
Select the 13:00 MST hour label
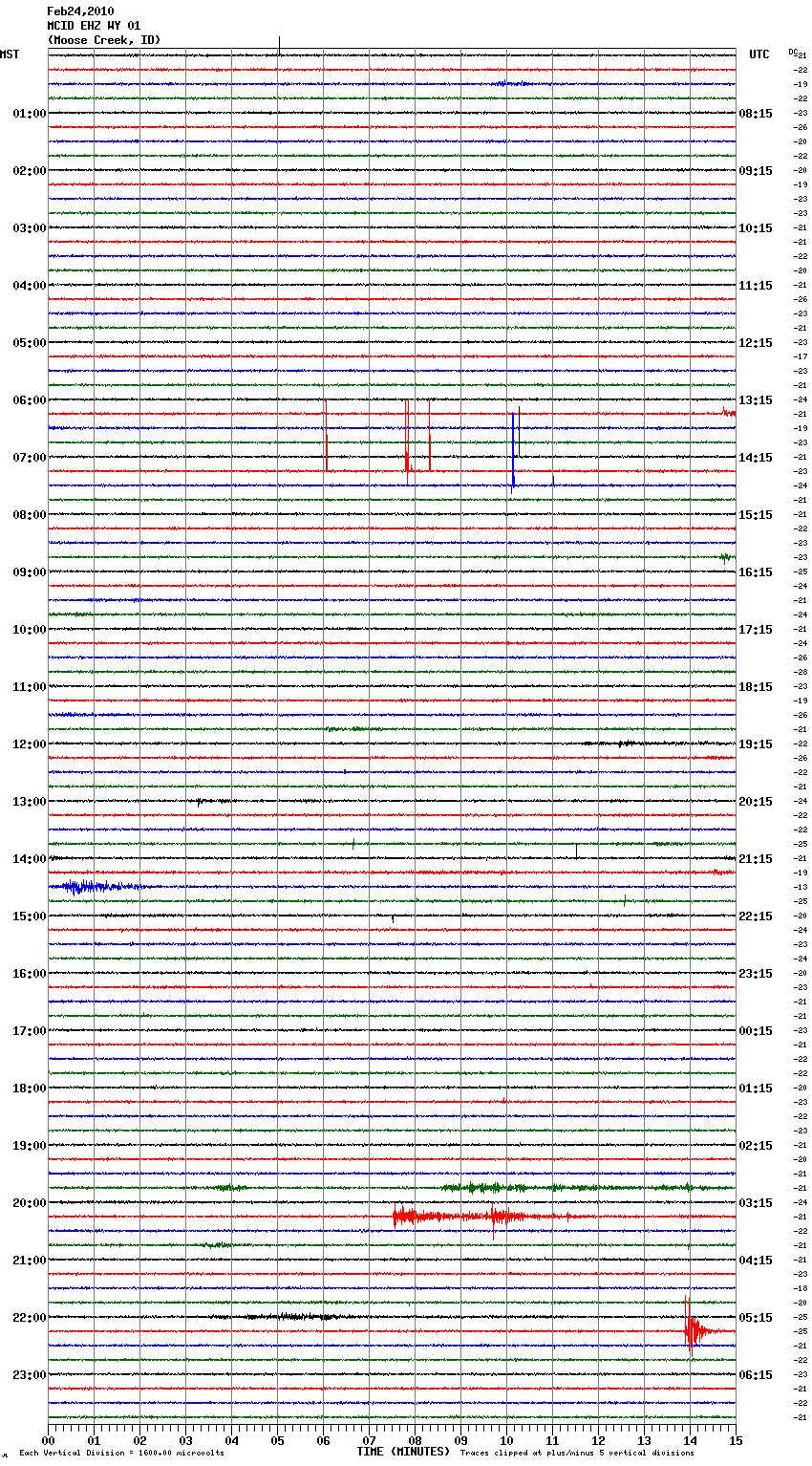30,802
